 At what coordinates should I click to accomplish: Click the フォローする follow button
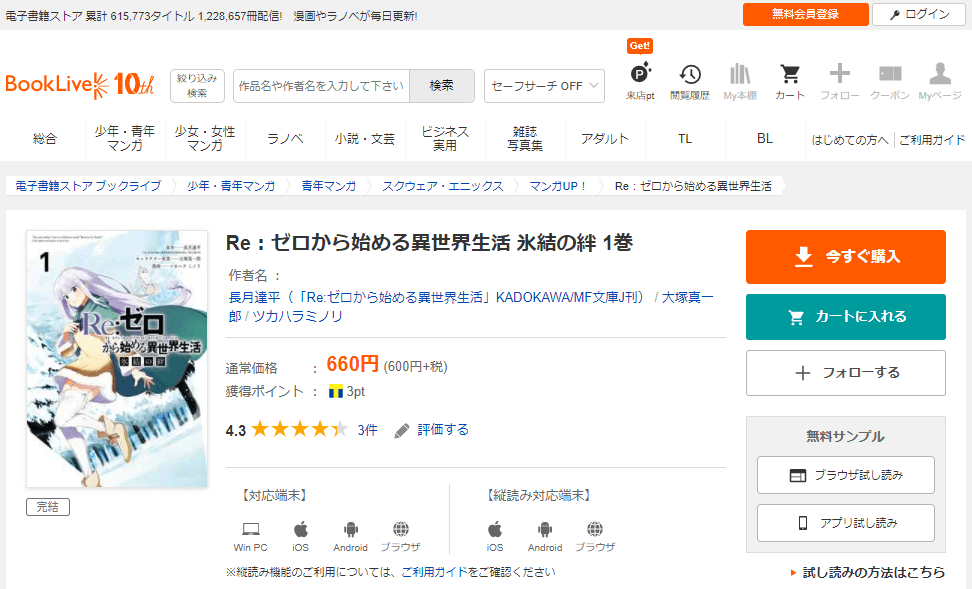coord(846,373)
